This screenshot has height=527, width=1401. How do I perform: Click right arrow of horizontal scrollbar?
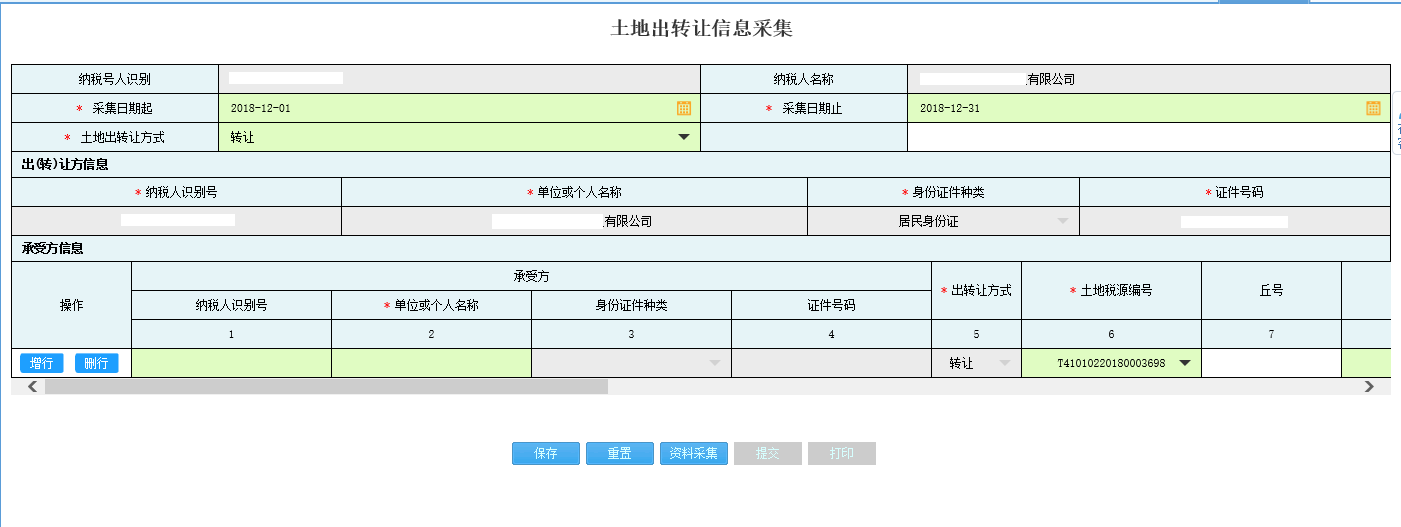tap(1369, 386)
